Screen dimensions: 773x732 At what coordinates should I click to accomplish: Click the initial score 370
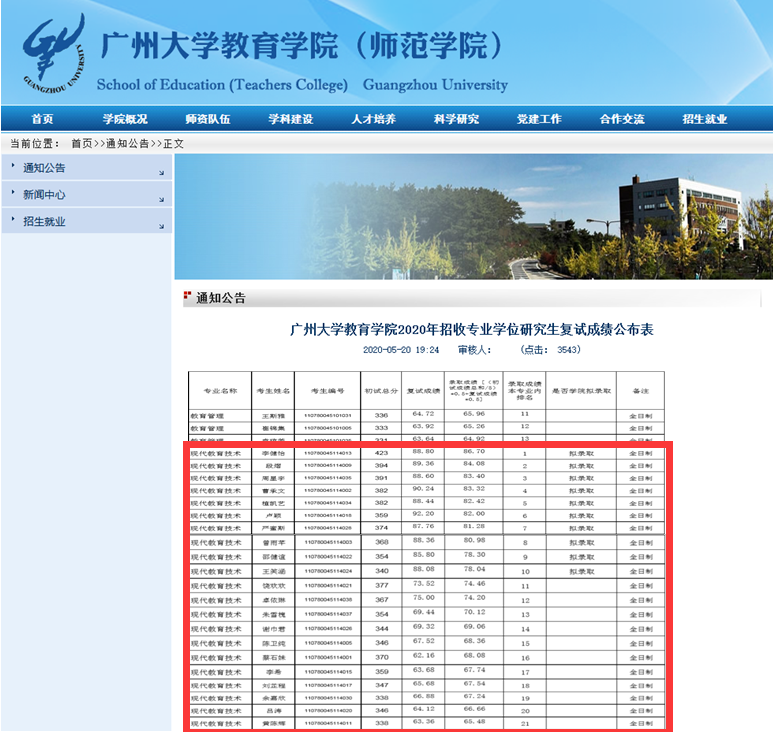coord(381,658)
